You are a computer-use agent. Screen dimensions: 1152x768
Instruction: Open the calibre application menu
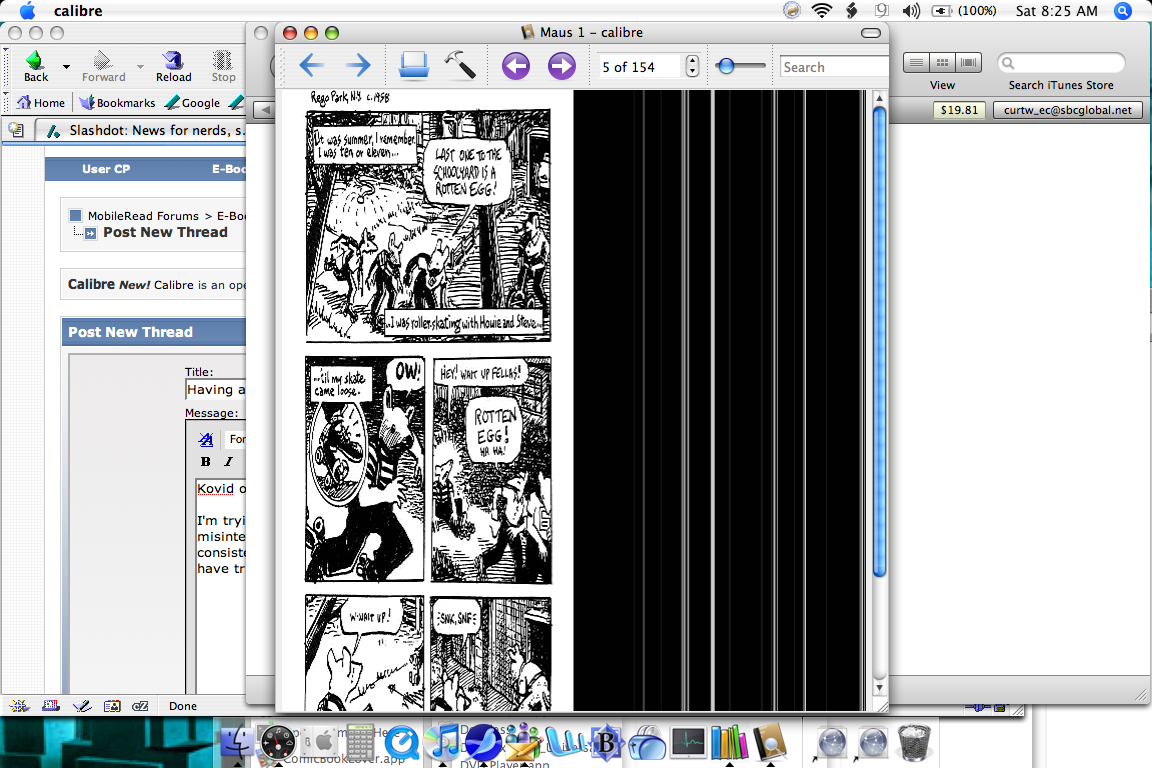pos(78,10)
